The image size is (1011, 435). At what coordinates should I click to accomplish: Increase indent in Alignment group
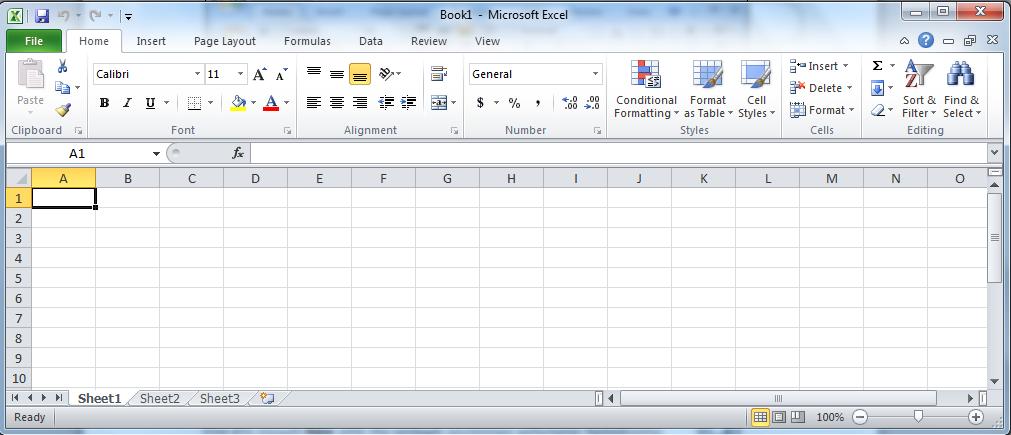(x=408, y=102)
